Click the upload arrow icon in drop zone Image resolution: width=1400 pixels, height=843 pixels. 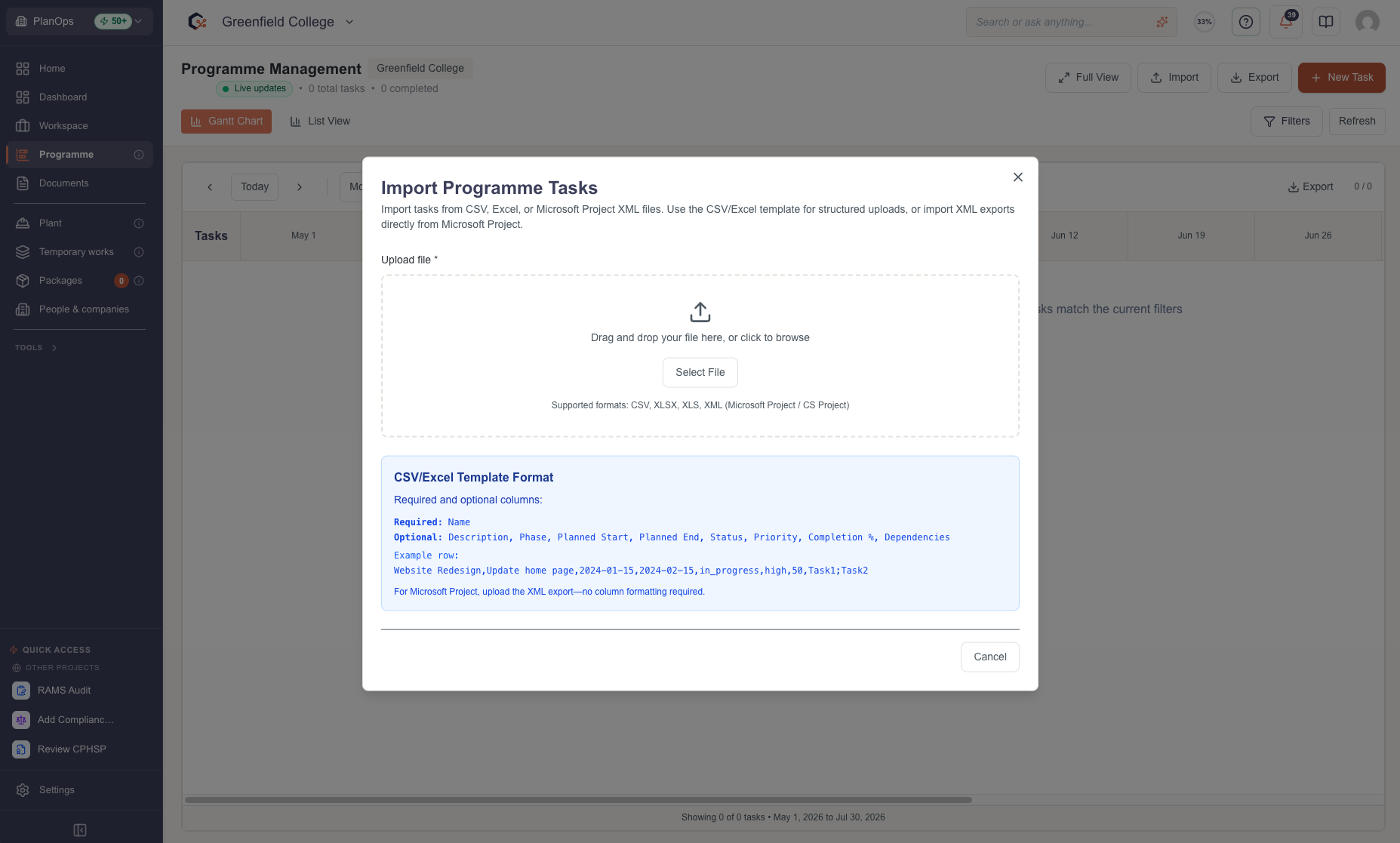(x=700, y=312)
